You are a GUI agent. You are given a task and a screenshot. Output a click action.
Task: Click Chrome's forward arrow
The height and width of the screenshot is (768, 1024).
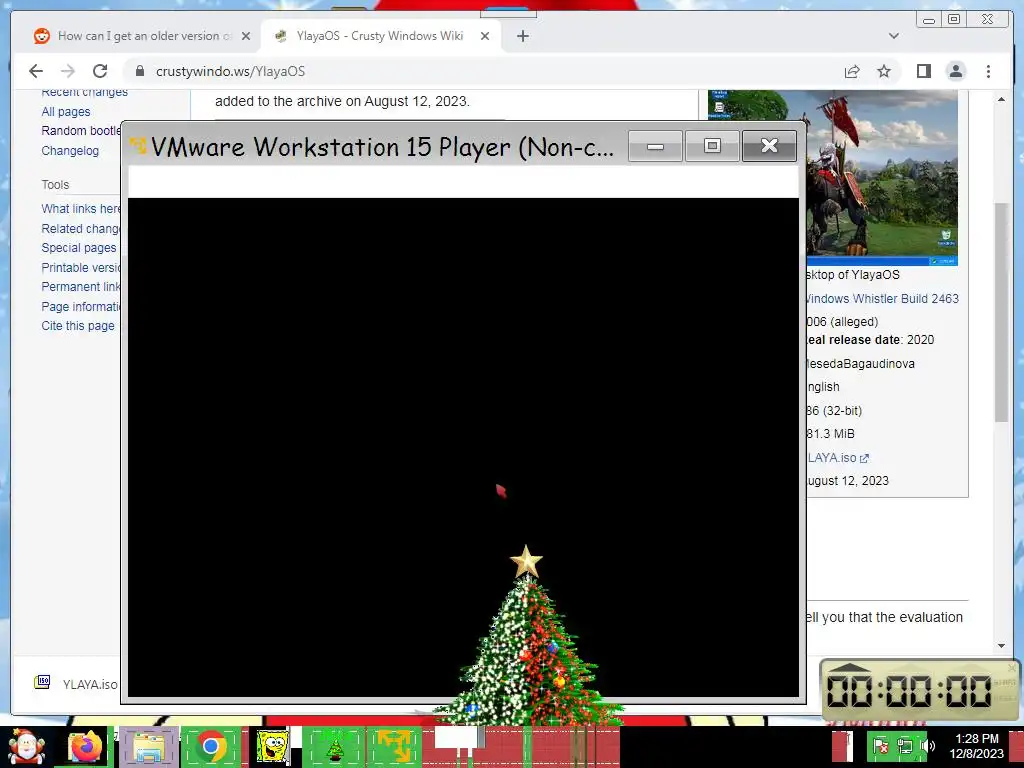point(68,71)
